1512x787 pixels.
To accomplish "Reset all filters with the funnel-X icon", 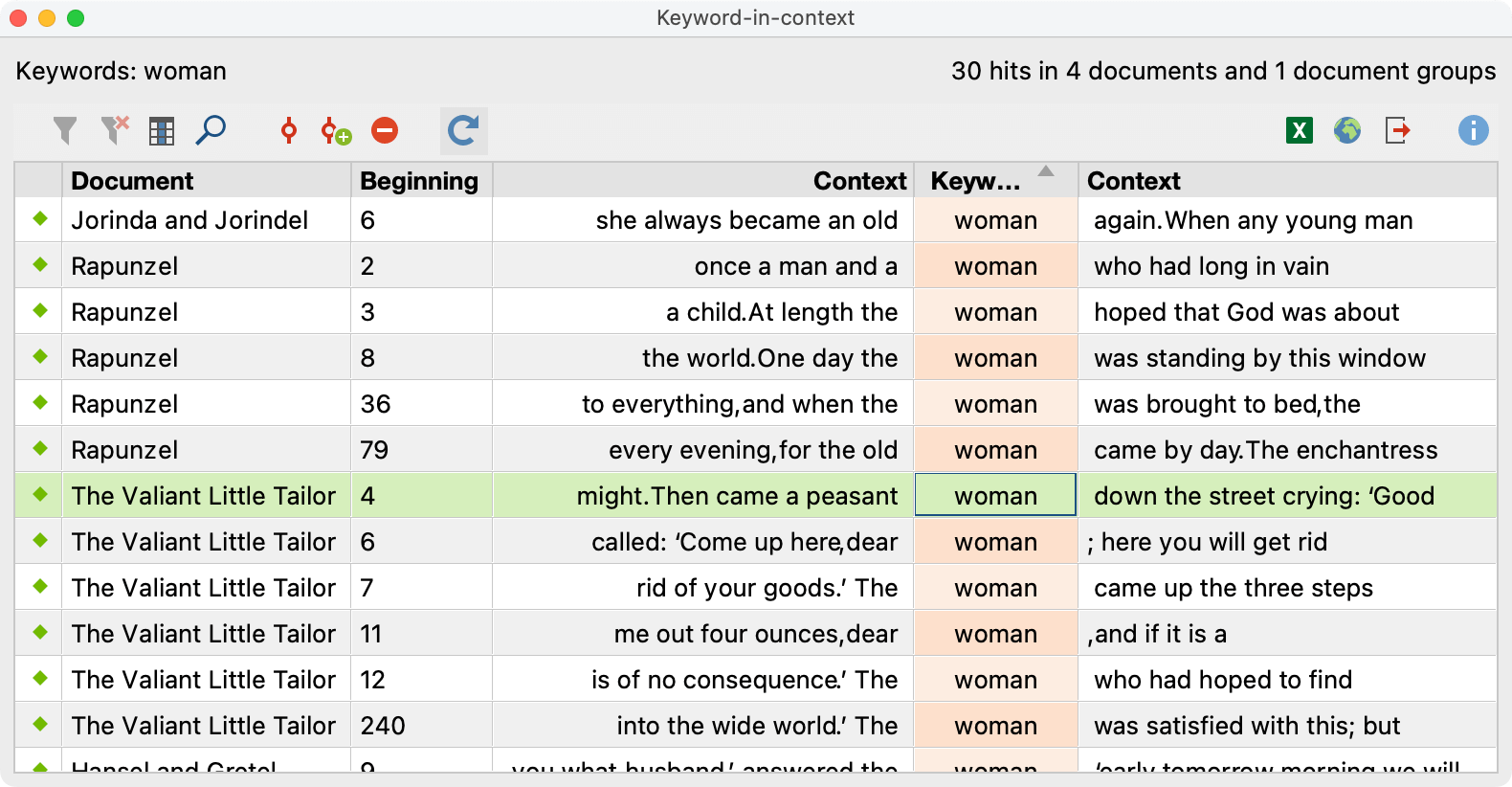I will point(115,130).
